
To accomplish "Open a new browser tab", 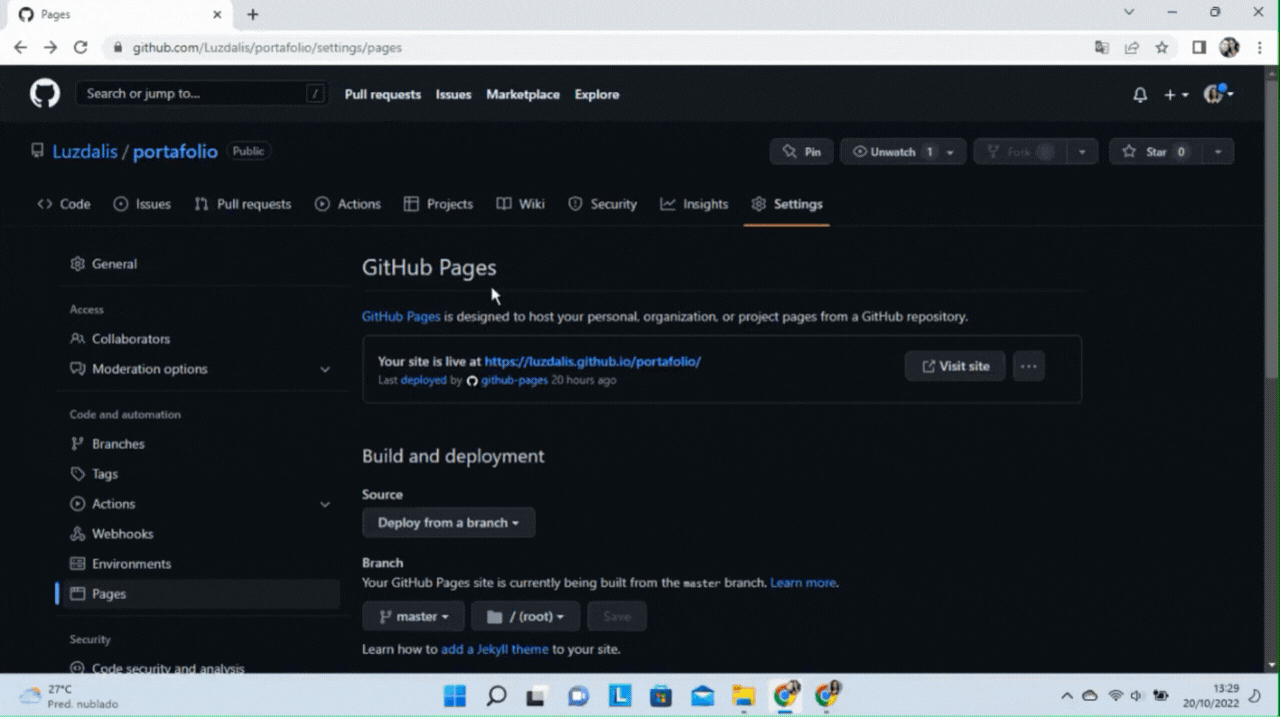I will 253,14.
